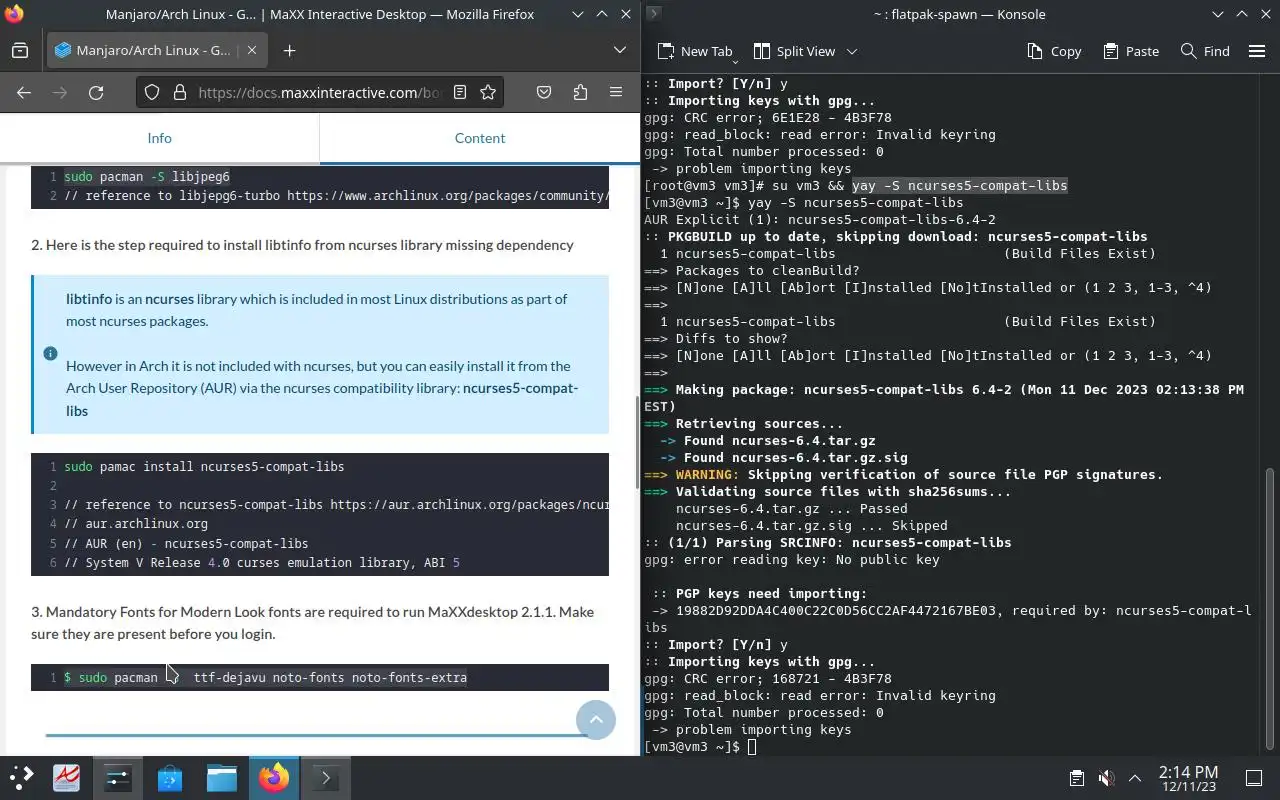Image resolution: width=1280 pixels, height=800 pixels.
Task: Open Firefox tracking protection shield
Action: pos(152,92)
